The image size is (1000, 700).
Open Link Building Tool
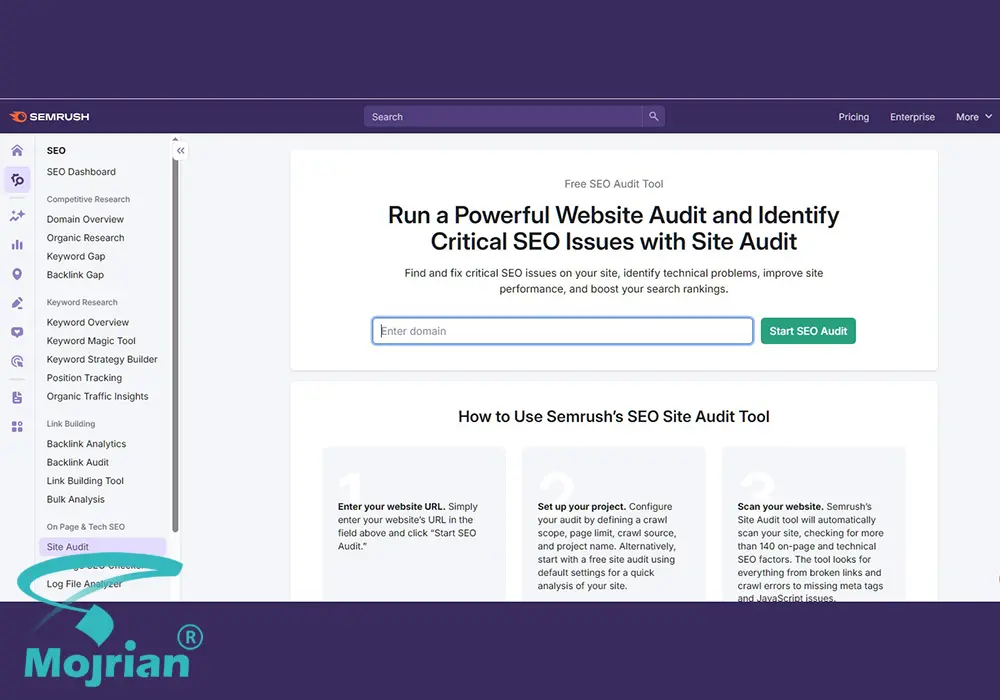pyautogui.click(x=85, y=481)
